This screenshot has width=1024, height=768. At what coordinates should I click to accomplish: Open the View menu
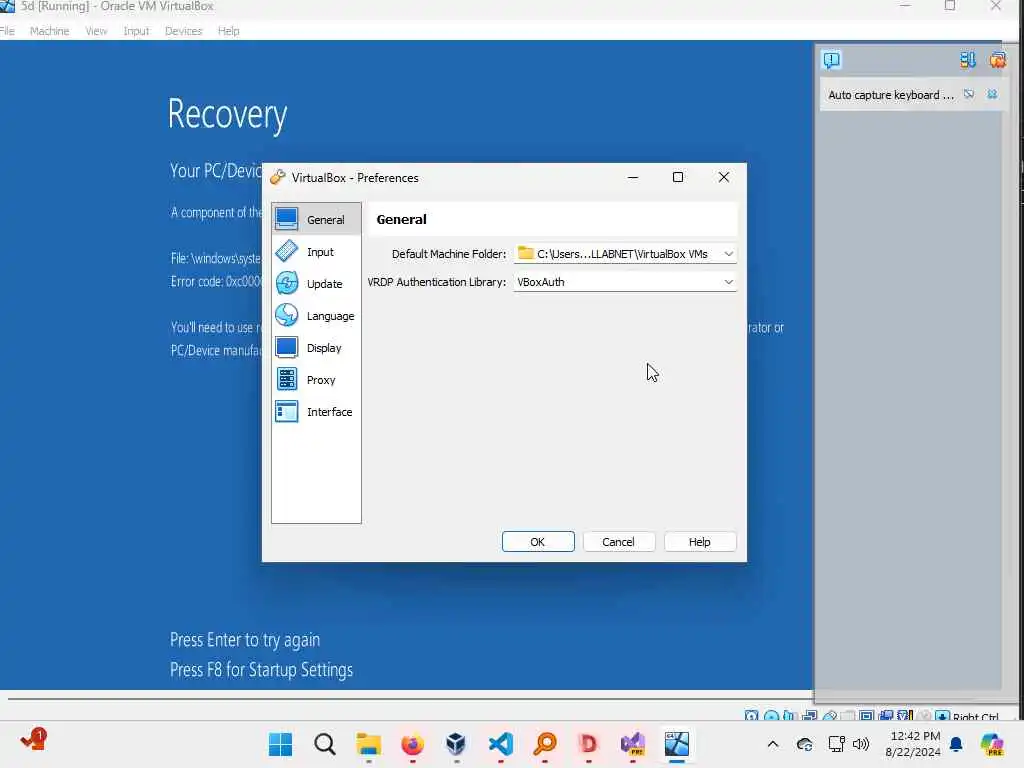96,31
